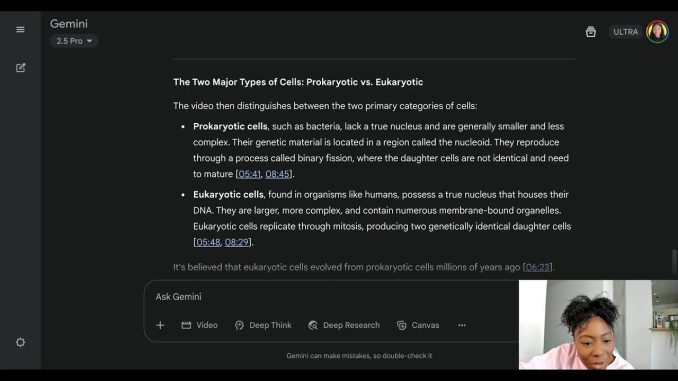
Task: Click the heading about Prokaryotic vs. Eukaryotic
Action: 298,82
